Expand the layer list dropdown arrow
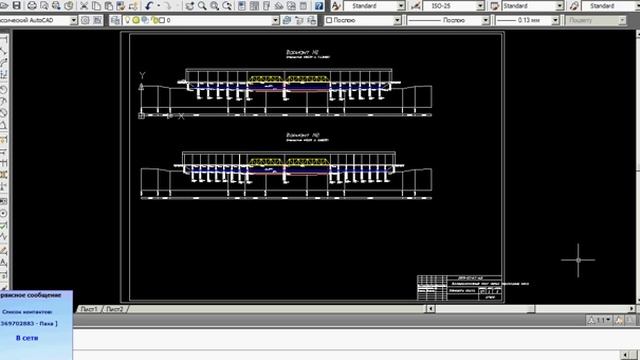Screen dimensions: 640x360 click(x=276, y=20)
